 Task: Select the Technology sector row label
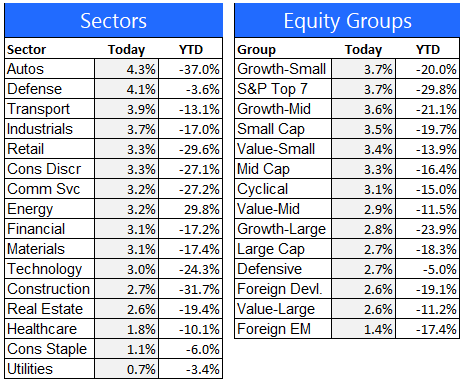pyautogui.click(x=50, y=269)
